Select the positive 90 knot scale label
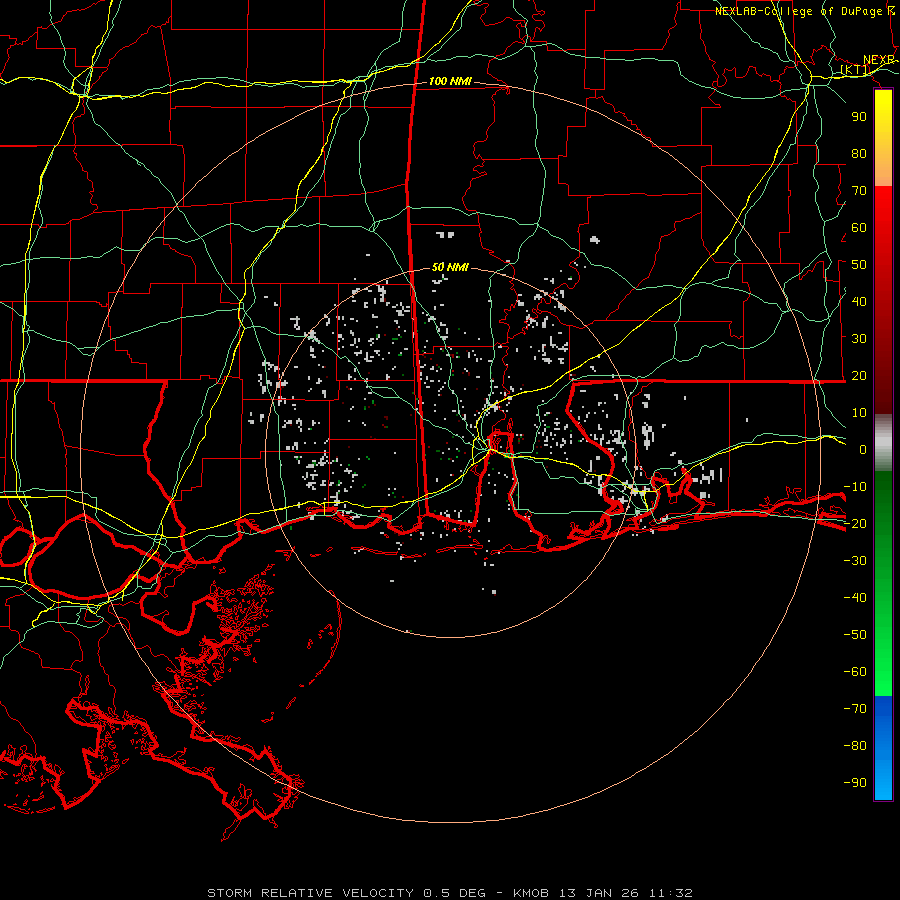The image size is (900, 900). (x=859, y=117)
